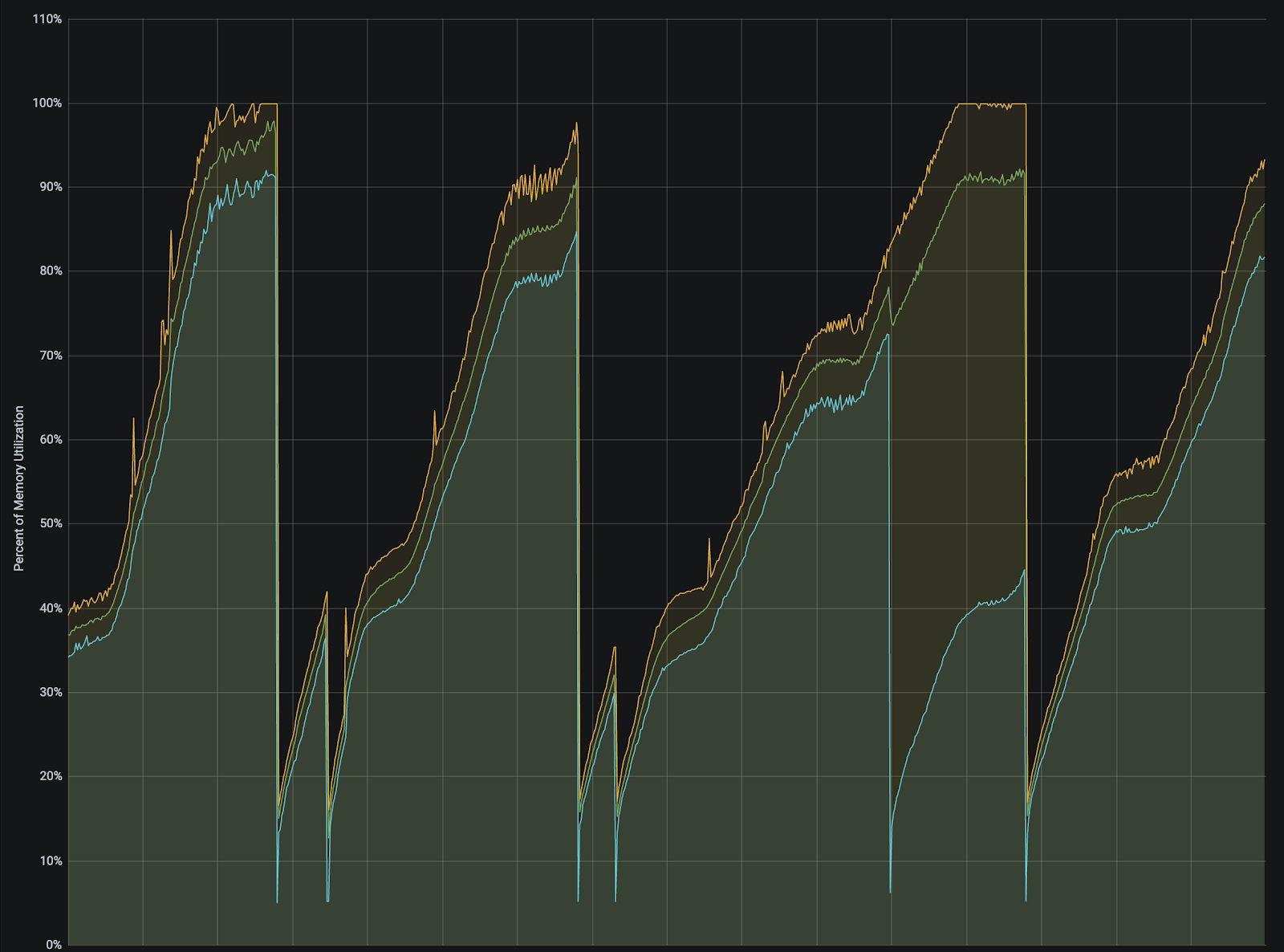Viewport: 1284px width, 952px height.
Task: Click the Percent of Memory Utilization axis title
Action: pos(19,488)
